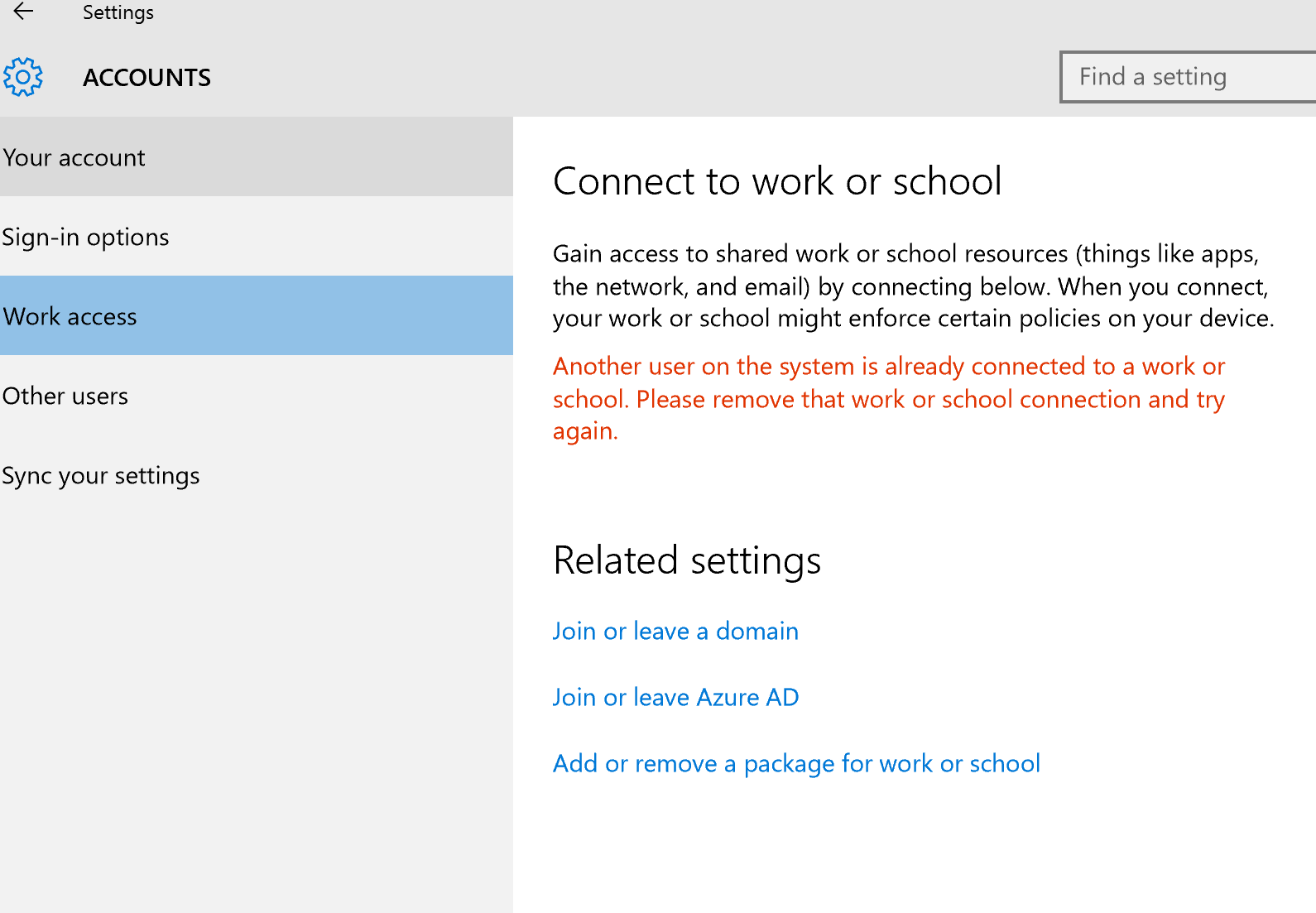
Task: Click empty sidebar area below Sync your settings
Action: point(256,704)
